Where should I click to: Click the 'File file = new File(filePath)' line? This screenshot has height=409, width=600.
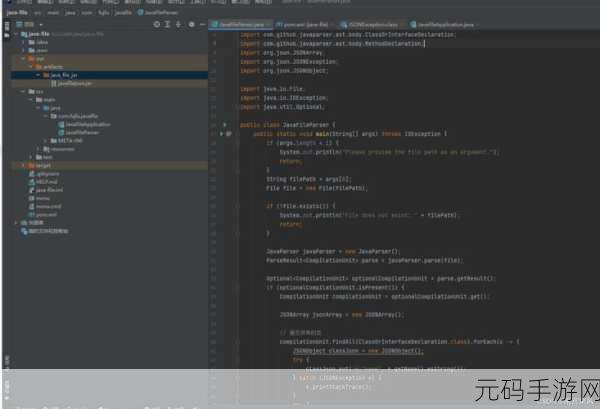(317, 188)
